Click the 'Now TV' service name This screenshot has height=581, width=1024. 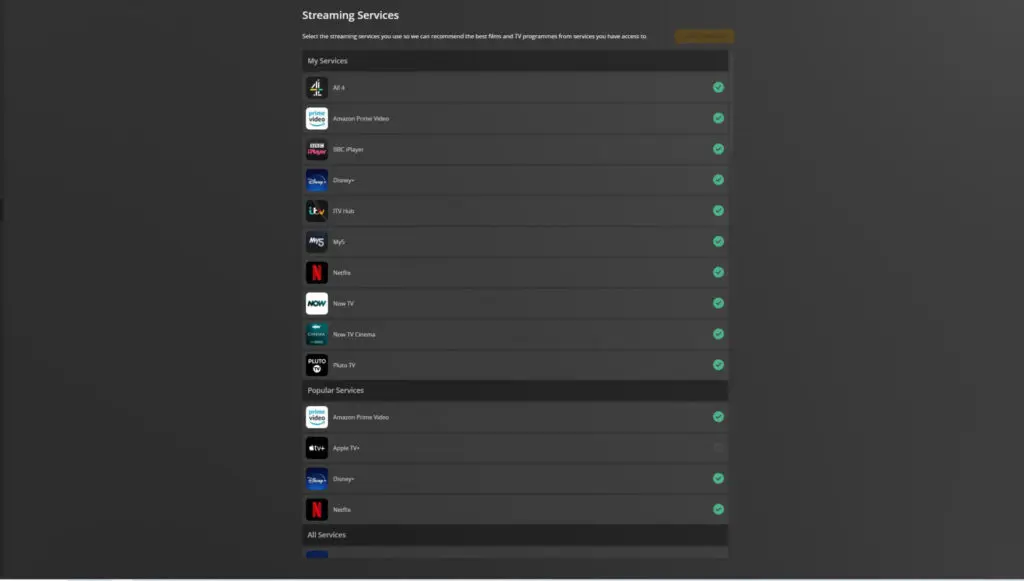(x=344, y=304)
